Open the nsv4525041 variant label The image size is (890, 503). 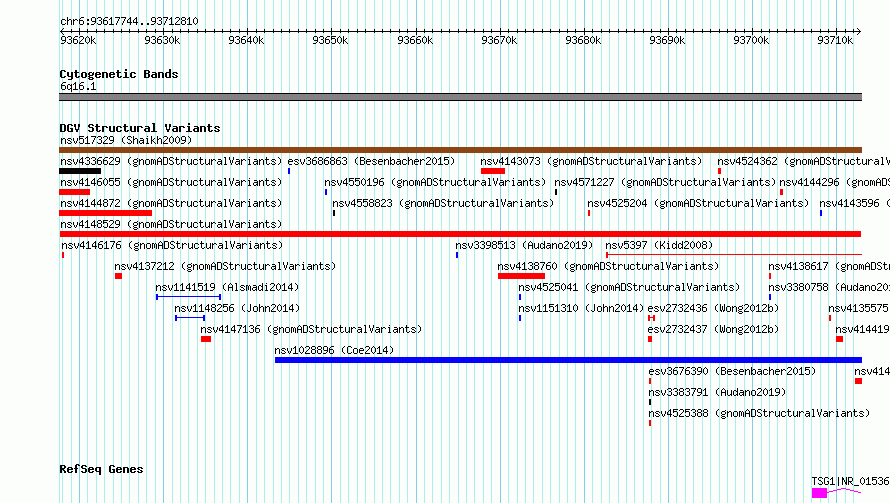point(629,287)
